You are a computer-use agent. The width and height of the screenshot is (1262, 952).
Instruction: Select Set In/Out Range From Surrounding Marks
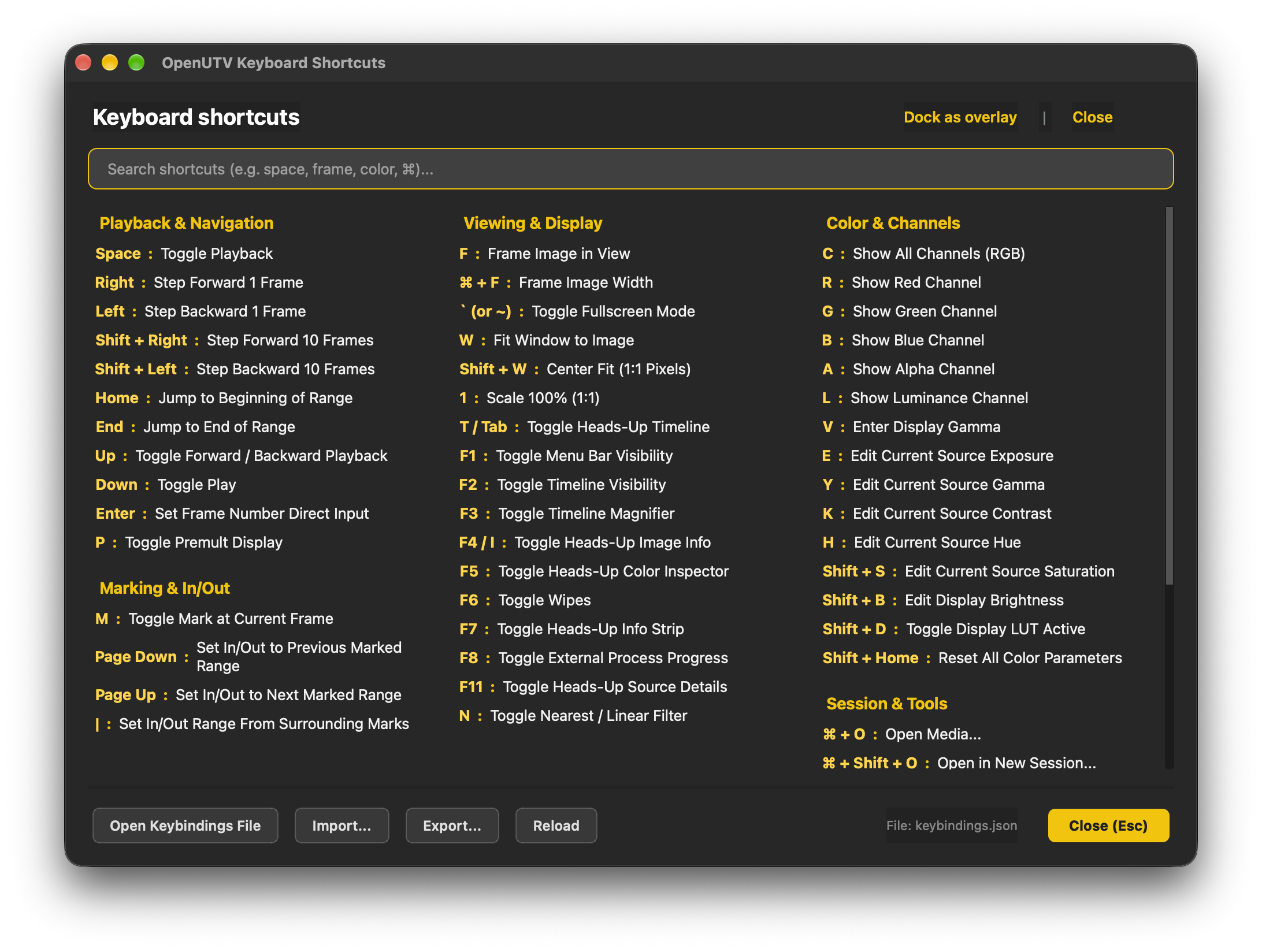point(252,724)
